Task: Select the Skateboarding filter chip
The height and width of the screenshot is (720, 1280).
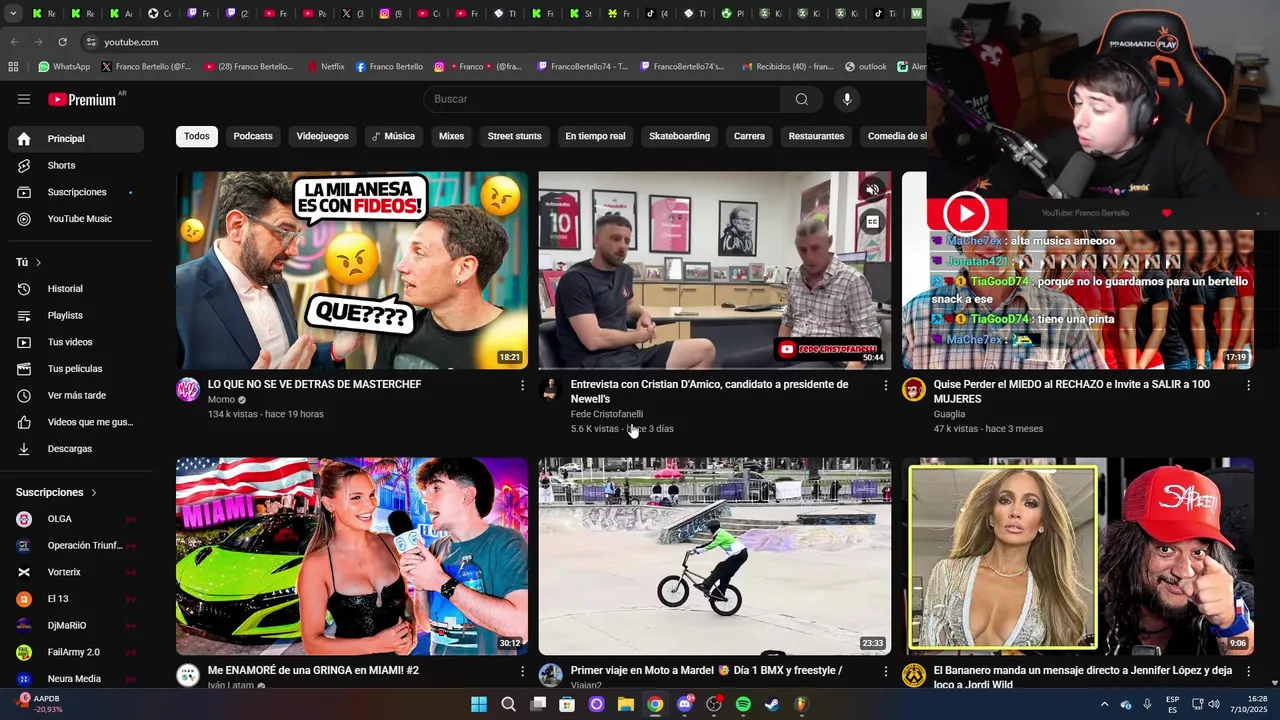Action: click(x=679, y=136)
